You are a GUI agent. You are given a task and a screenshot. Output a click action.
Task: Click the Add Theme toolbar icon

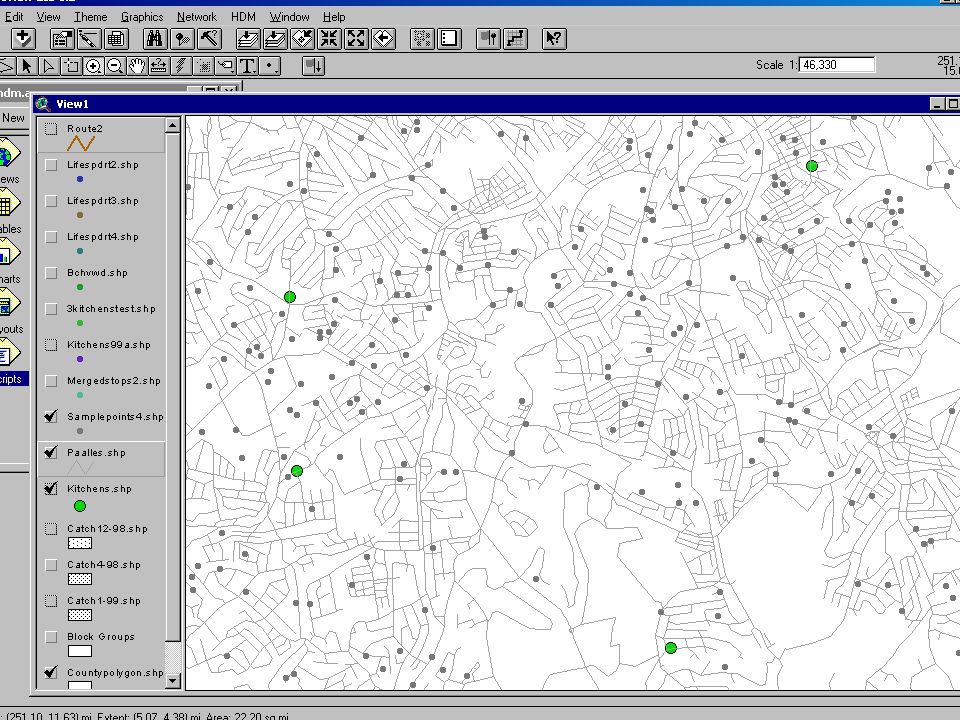pos(23,39)
